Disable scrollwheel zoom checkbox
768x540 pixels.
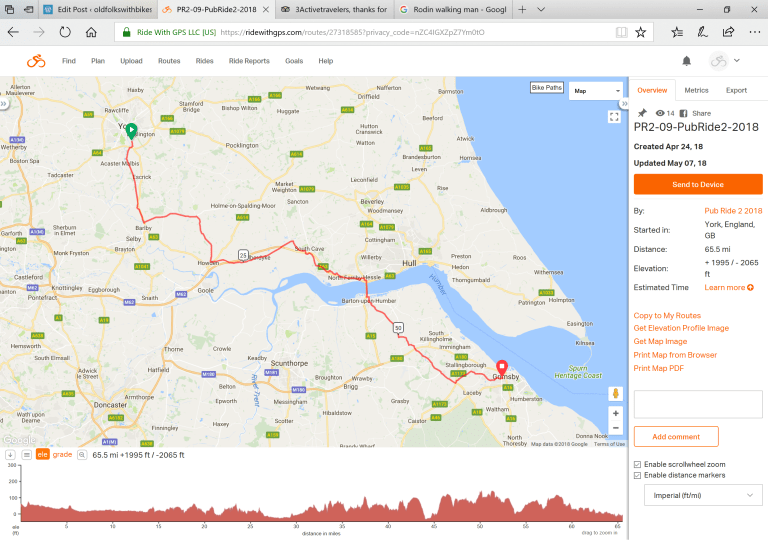(639, 464)
